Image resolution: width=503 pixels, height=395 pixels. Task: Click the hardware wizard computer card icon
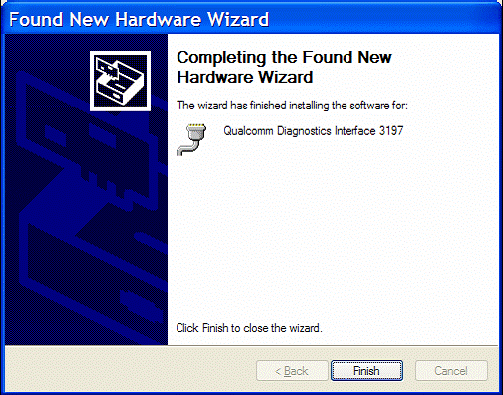coord(120,81)
